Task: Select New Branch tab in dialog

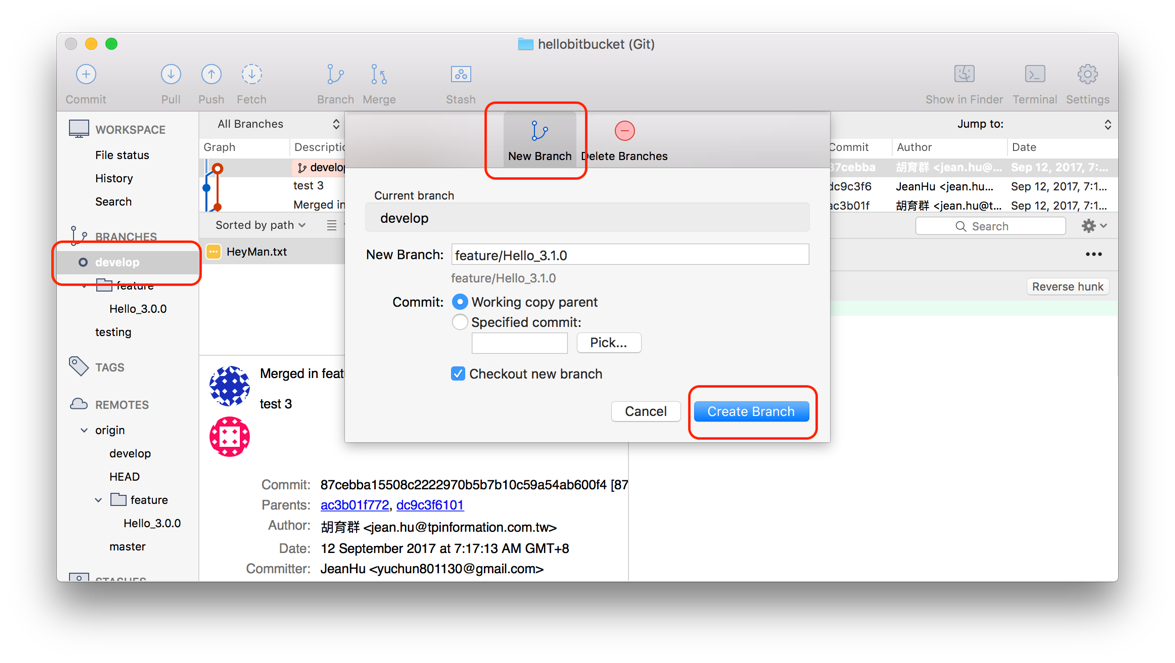Action: pyautogui.click(x=540, y=139)
